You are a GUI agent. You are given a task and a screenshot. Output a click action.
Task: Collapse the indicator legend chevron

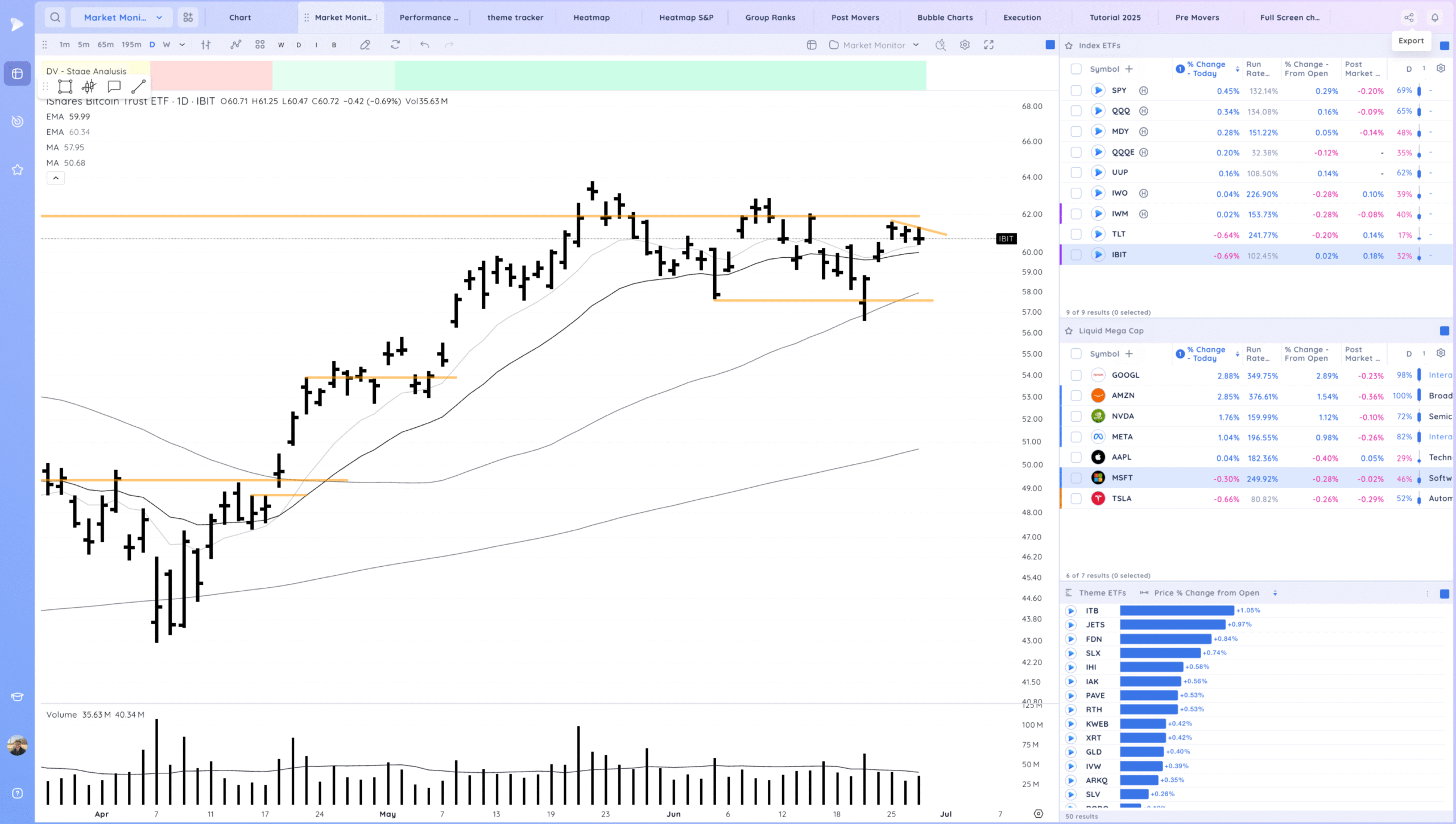click(x=56, y=178)
